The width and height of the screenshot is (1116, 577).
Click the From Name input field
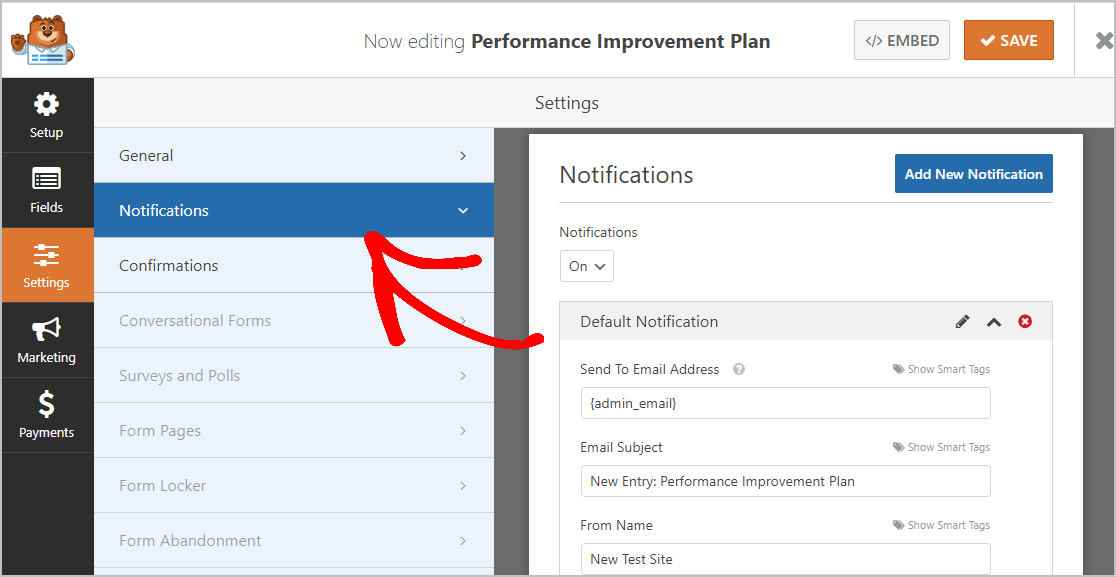click(x=786, y=559)
